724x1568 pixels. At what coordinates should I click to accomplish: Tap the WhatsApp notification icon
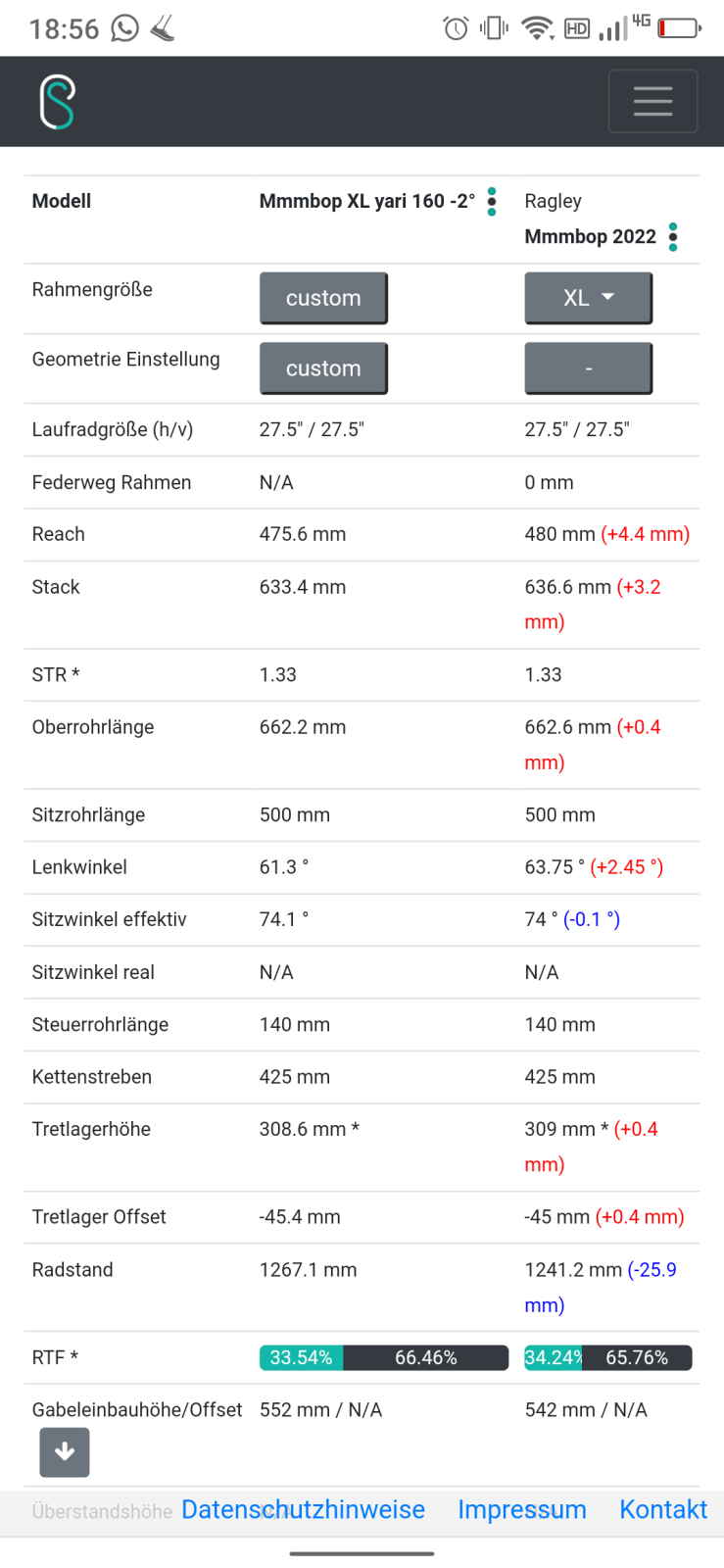[x=124, y=28]
